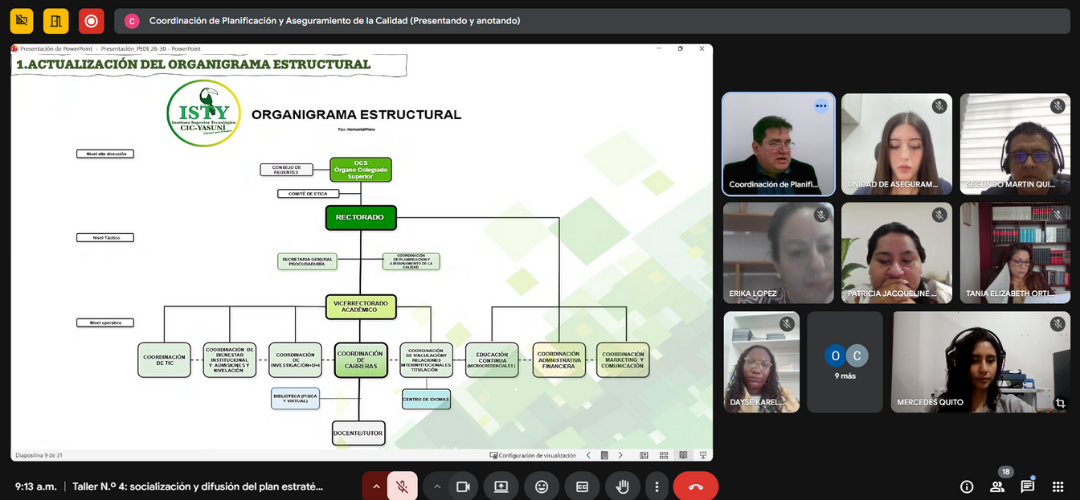Screen dimensions: 1080x500
Task: Turn off the camera
Action: tap(463, 486)
